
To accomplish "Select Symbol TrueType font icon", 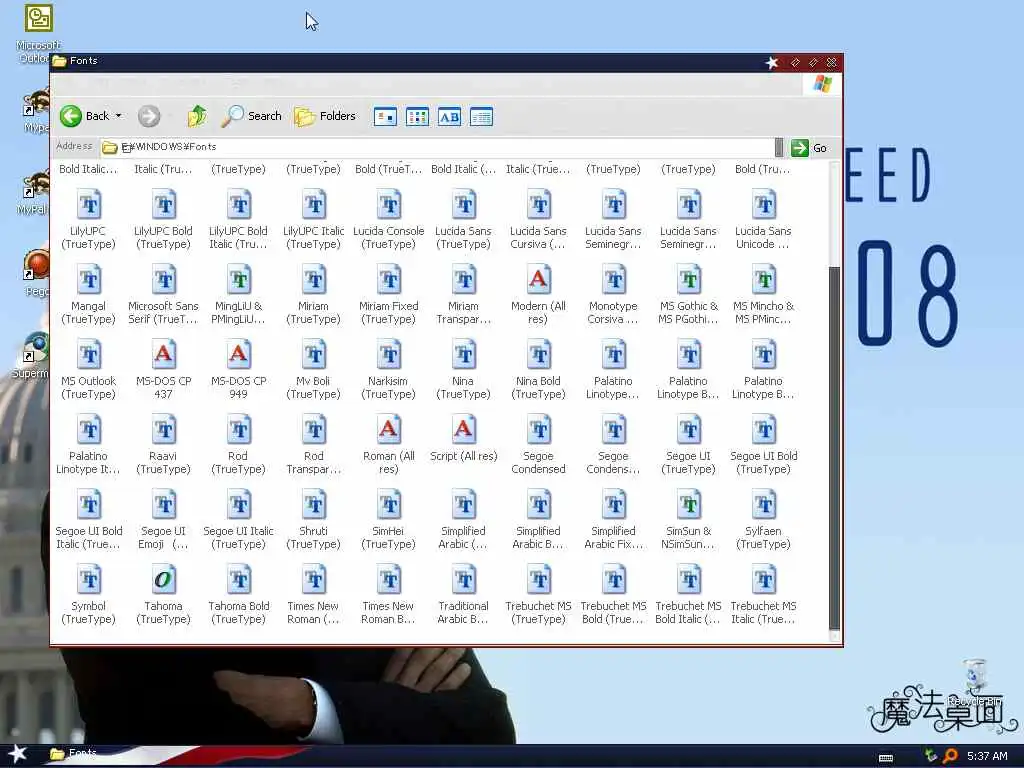I will [x=89, y=581].
